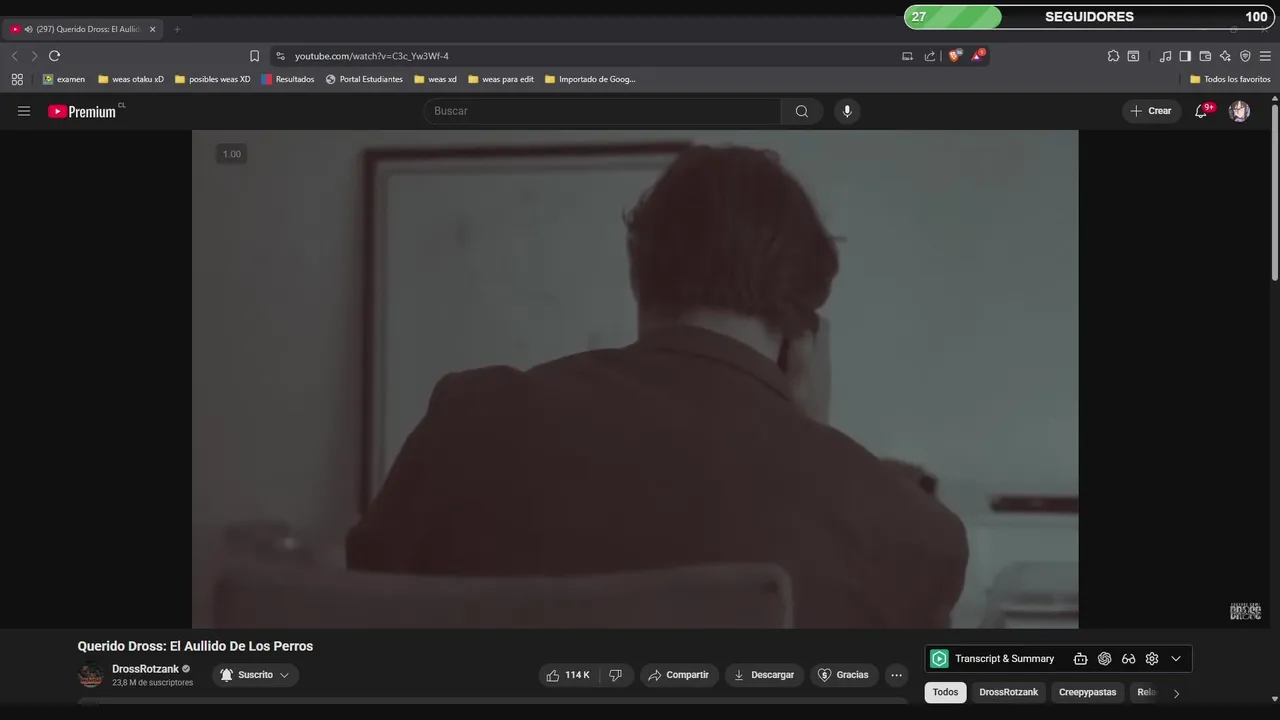Viewport: 1280px width, 720px height.
Task: Open the DrossRotzank channel name link
Action: (145, 669)
